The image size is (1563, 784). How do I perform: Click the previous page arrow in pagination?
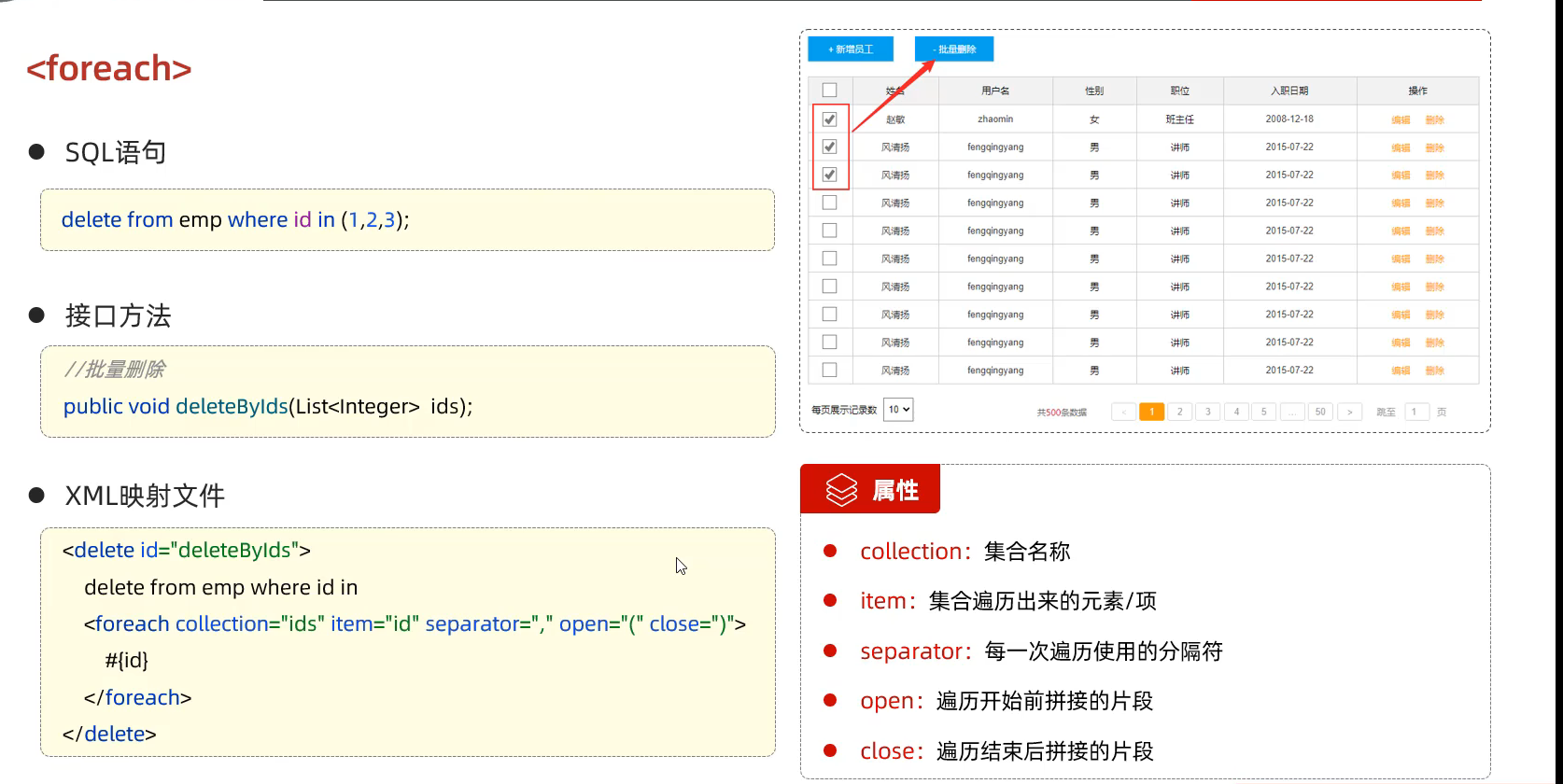tap(1123, 412)
